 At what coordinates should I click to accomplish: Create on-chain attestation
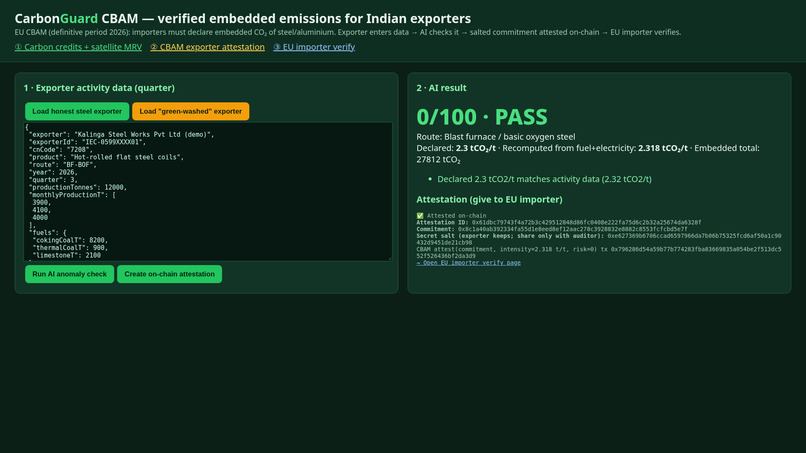(x=170, y=274)
